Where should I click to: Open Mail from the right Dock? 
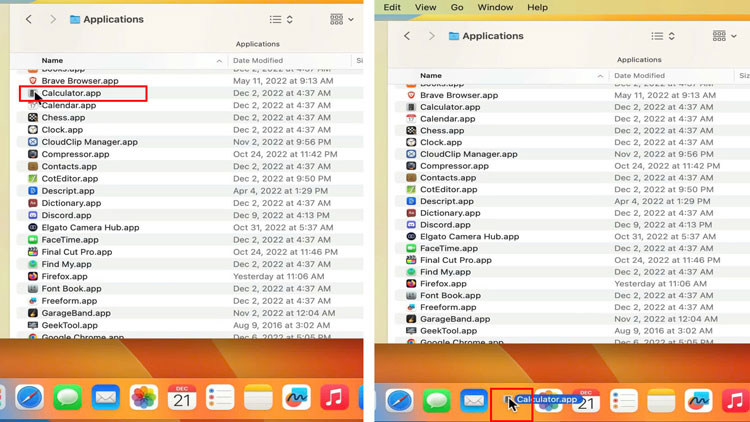pos(474,400)
